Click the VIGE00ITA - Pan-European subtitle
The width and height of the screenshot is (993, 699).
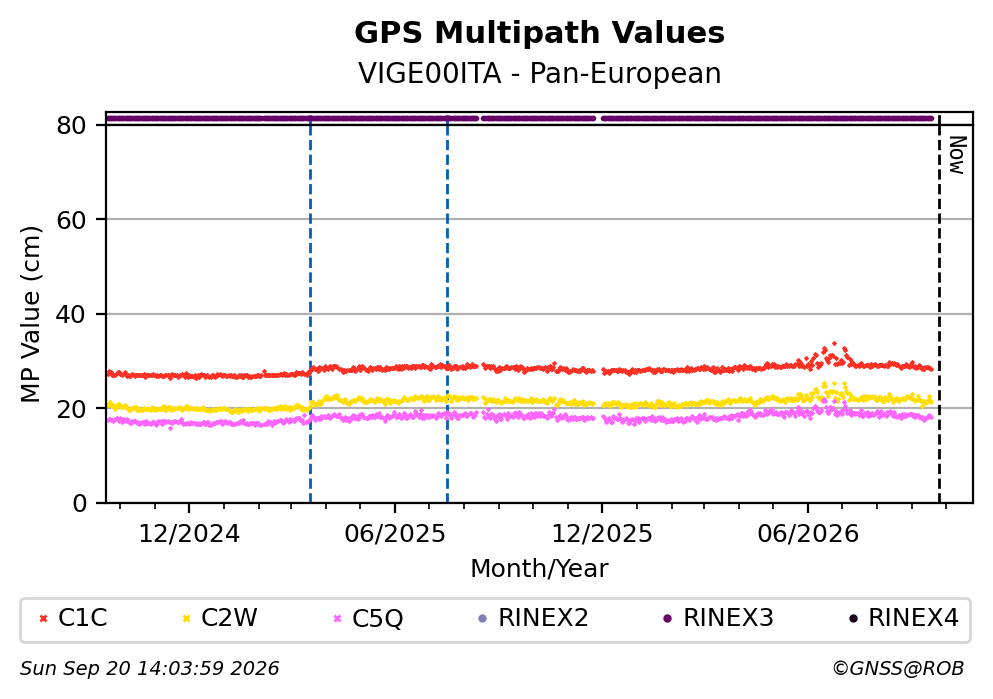(540, 73)
